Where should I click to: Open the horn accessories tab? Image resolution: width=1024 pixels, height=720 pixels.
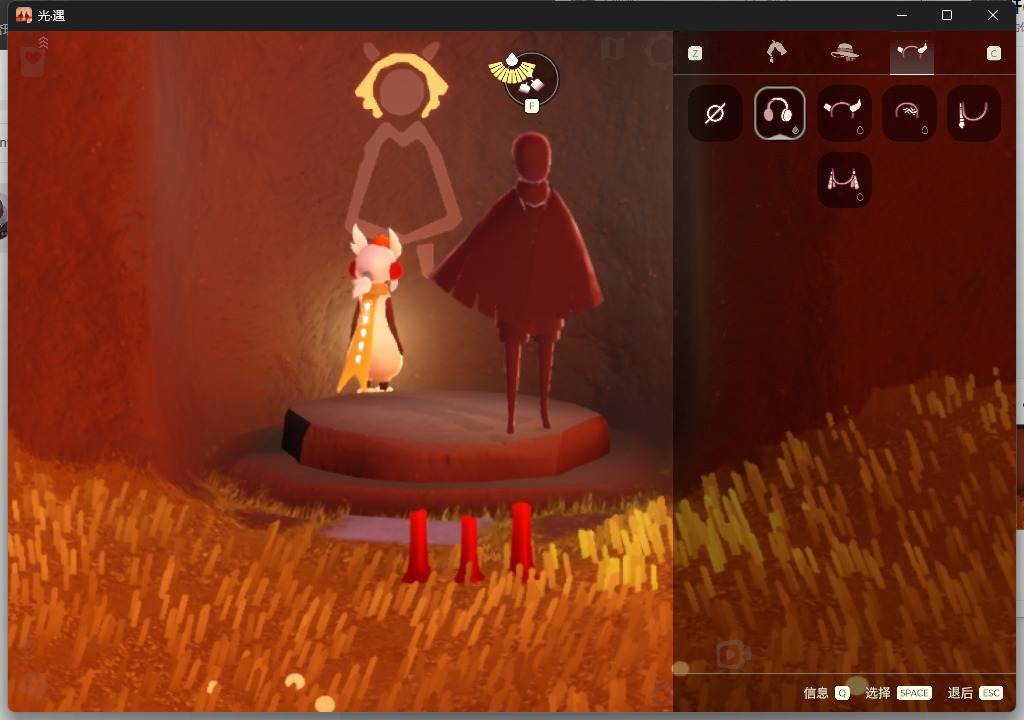coord(912,52)
